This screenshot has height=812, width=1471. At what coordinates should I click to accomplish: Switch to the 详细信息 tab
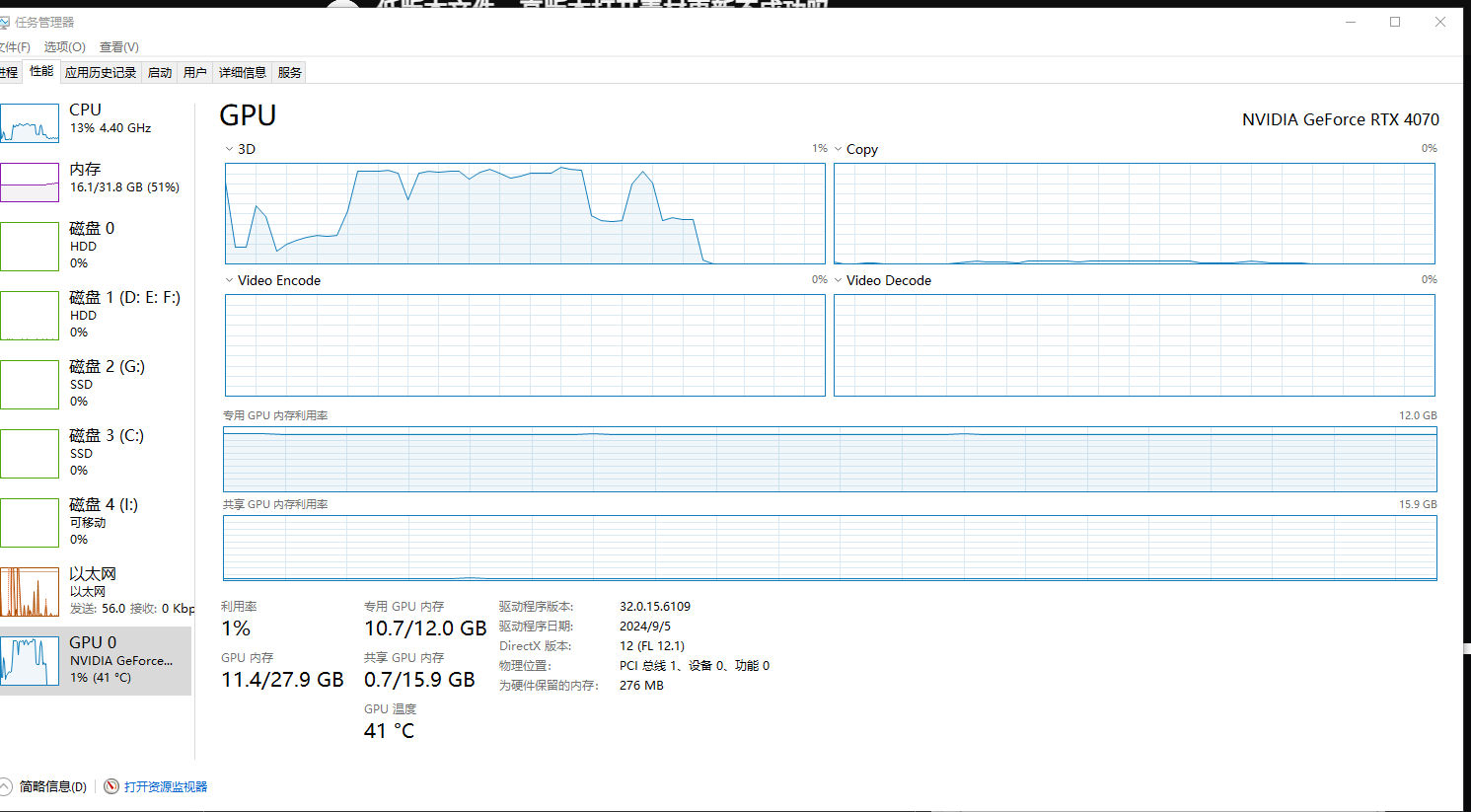pyautogui.click(x=242, y=72)
